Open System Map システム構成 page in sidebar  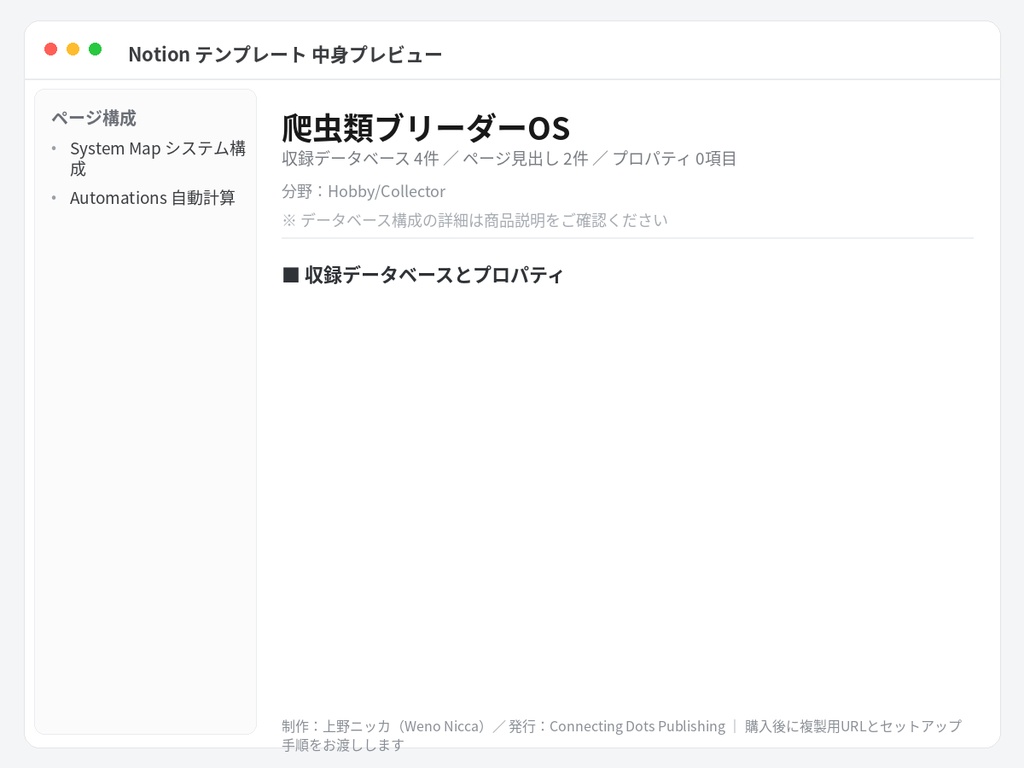(x=157, y=159)
